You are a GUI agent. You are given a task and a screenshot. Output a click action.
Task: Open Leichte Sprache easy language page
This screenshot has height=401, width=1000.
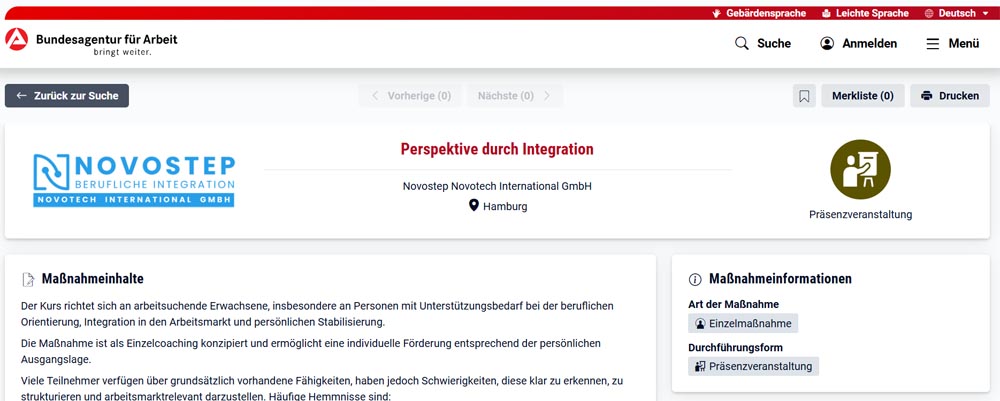[x=865, y=13]
